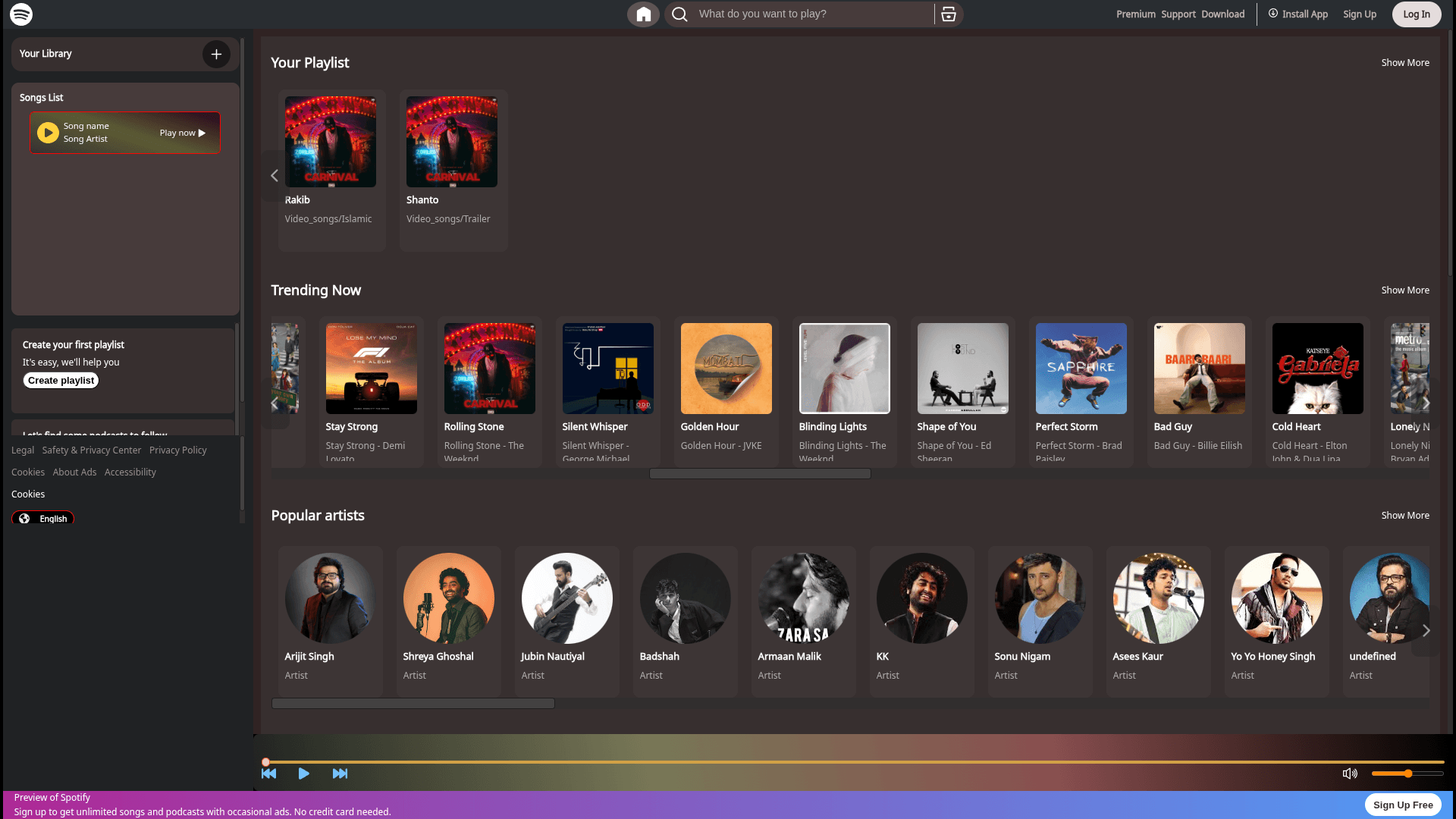This screenshot has height=819, width=1456.
Task: Click Popular artists horizontal scrollbar
Action: point(413,704)
